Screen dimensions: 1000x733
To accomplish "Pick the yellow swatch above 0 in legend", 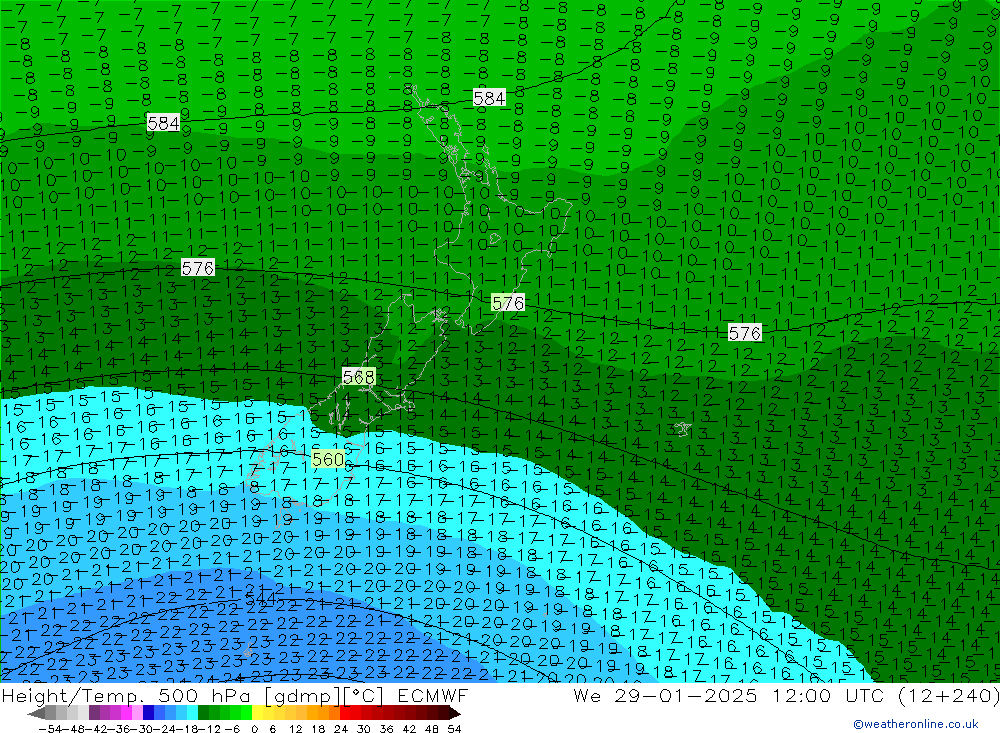I will [258, 713].
